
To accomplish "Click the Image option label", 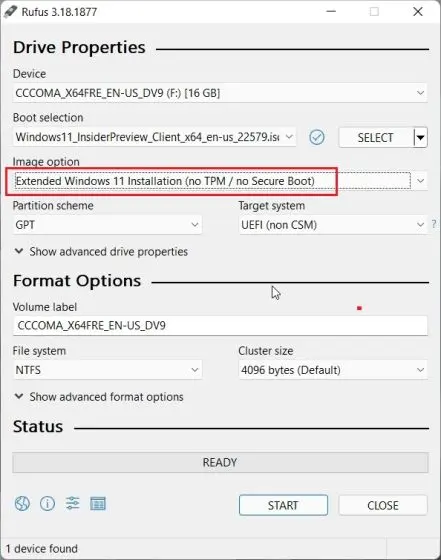I will tap(46, 161).
